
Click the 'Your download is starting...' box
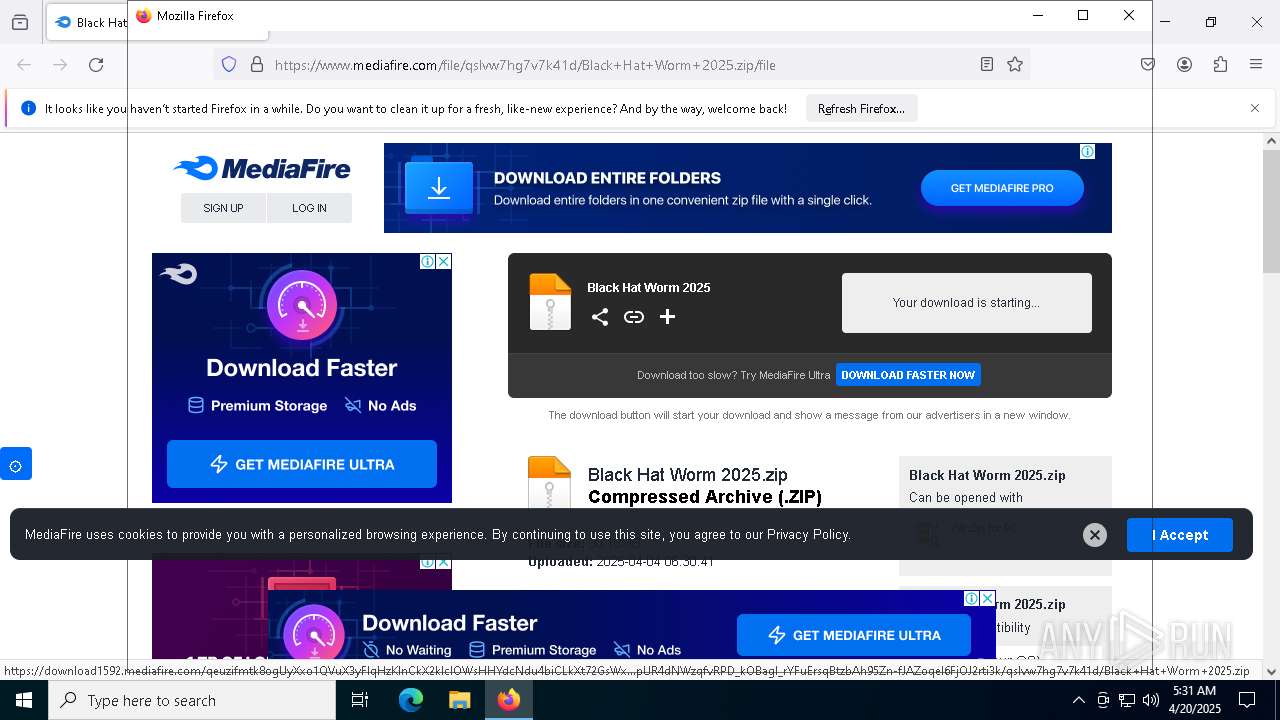point(966,303)
